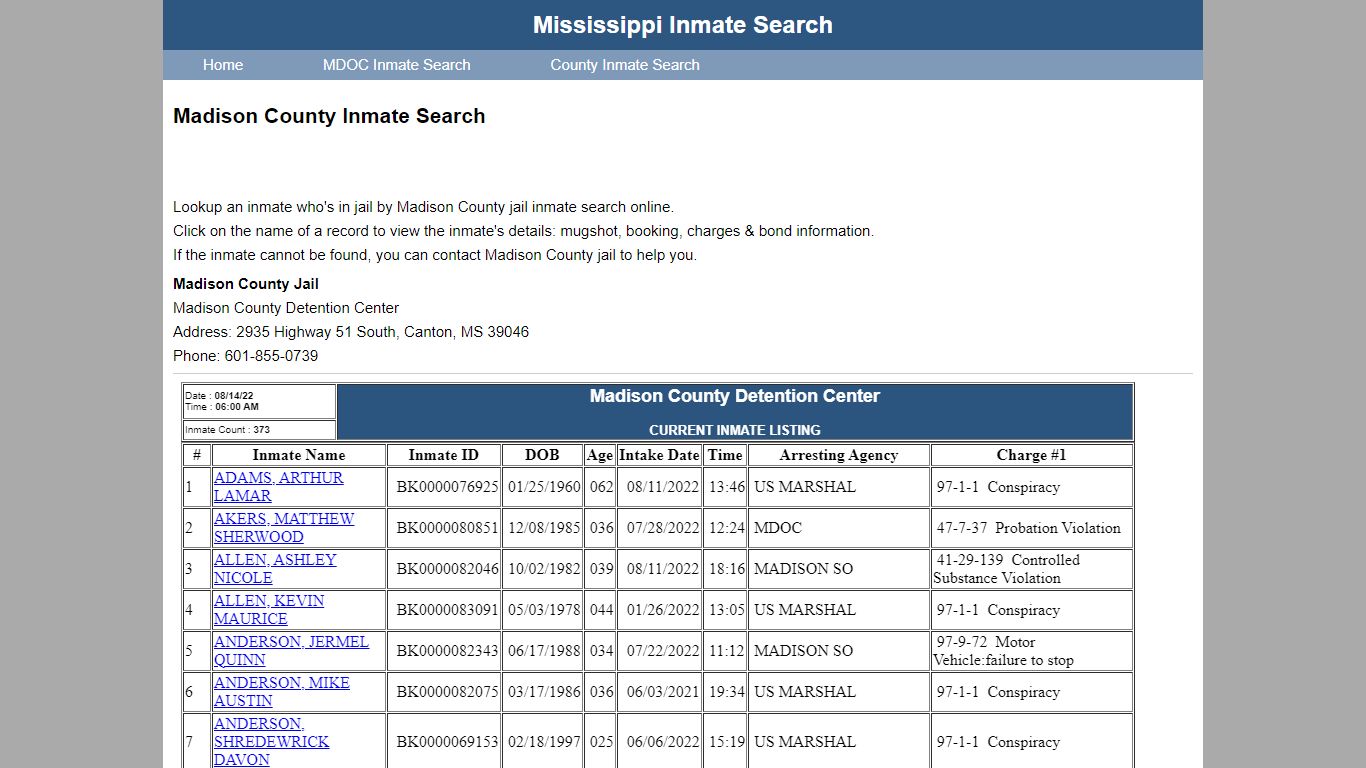The width and height of the screenshot is (1366, 768).
Task: Open the Home menu item
Action: [x=223, y=65]
